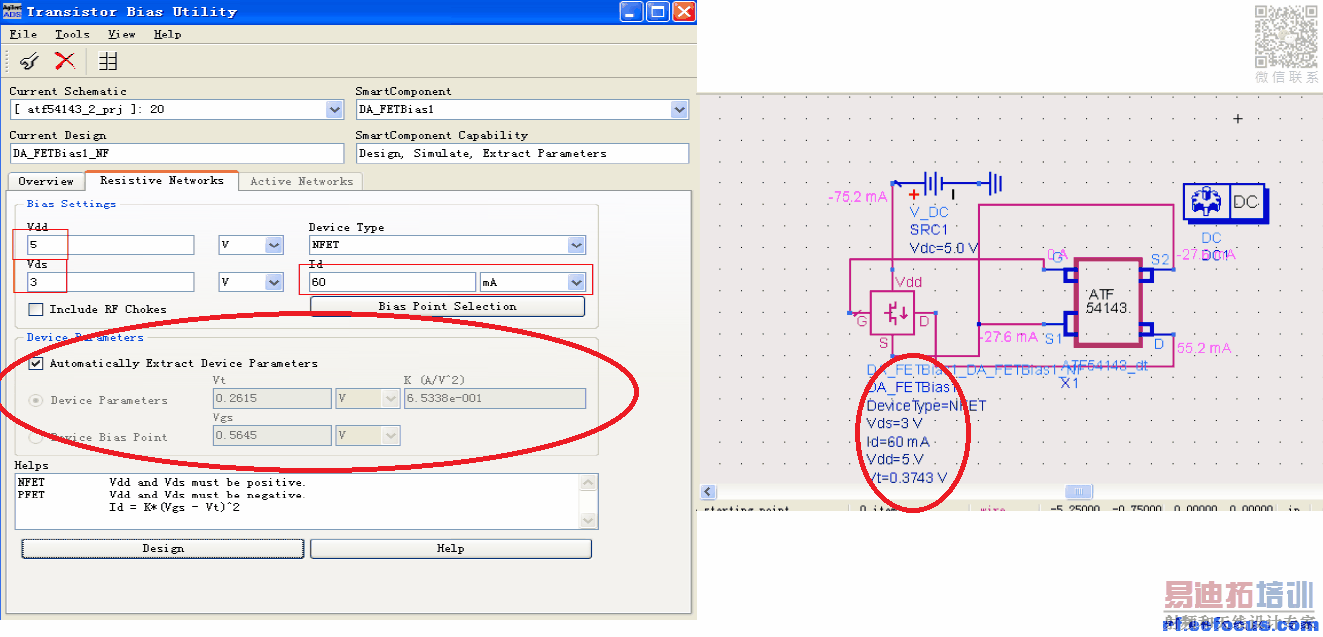Click the -75.2 mA current annotation
The image size is (1323, 637).
click(x=857, y=198)
